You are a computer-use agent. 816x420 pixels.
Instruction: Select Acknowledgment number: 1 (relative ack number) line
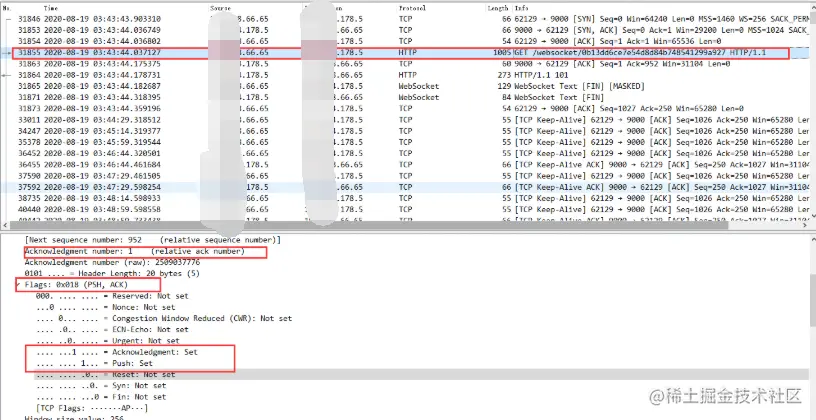(134, 251)
